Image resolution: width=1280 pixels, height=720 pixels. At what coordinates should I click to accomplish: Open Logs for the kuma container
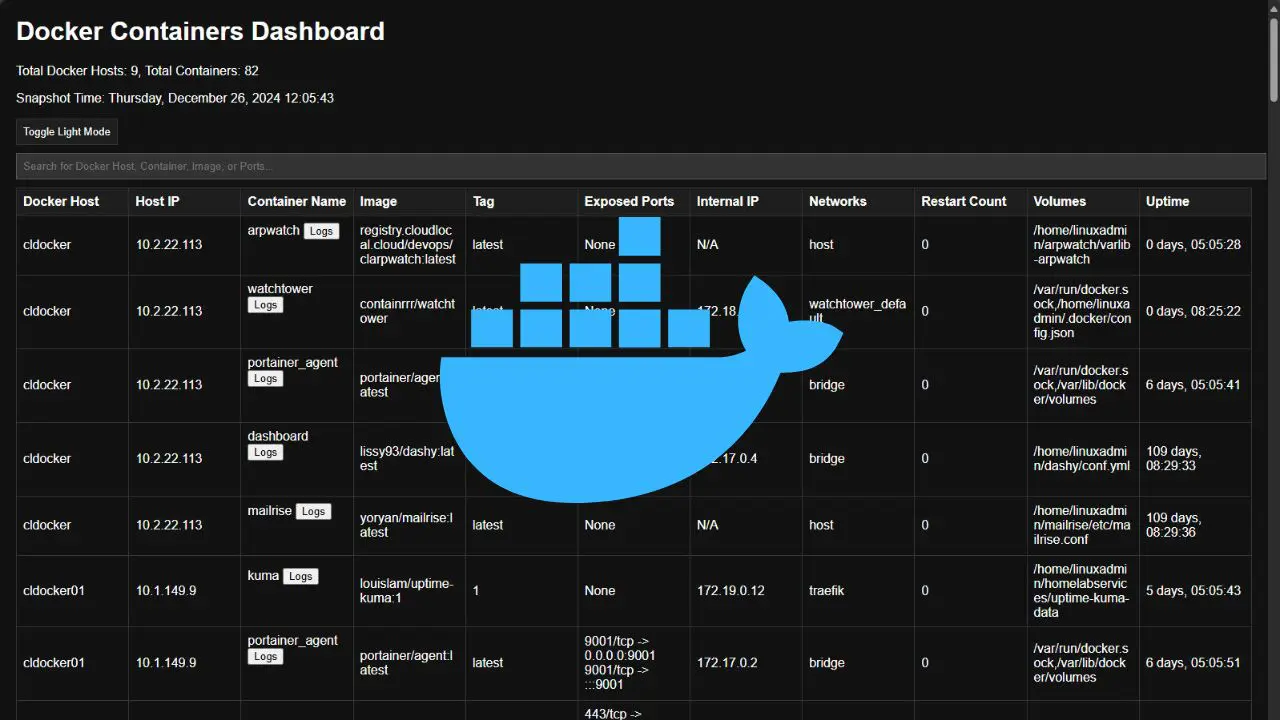pos(300,576)
